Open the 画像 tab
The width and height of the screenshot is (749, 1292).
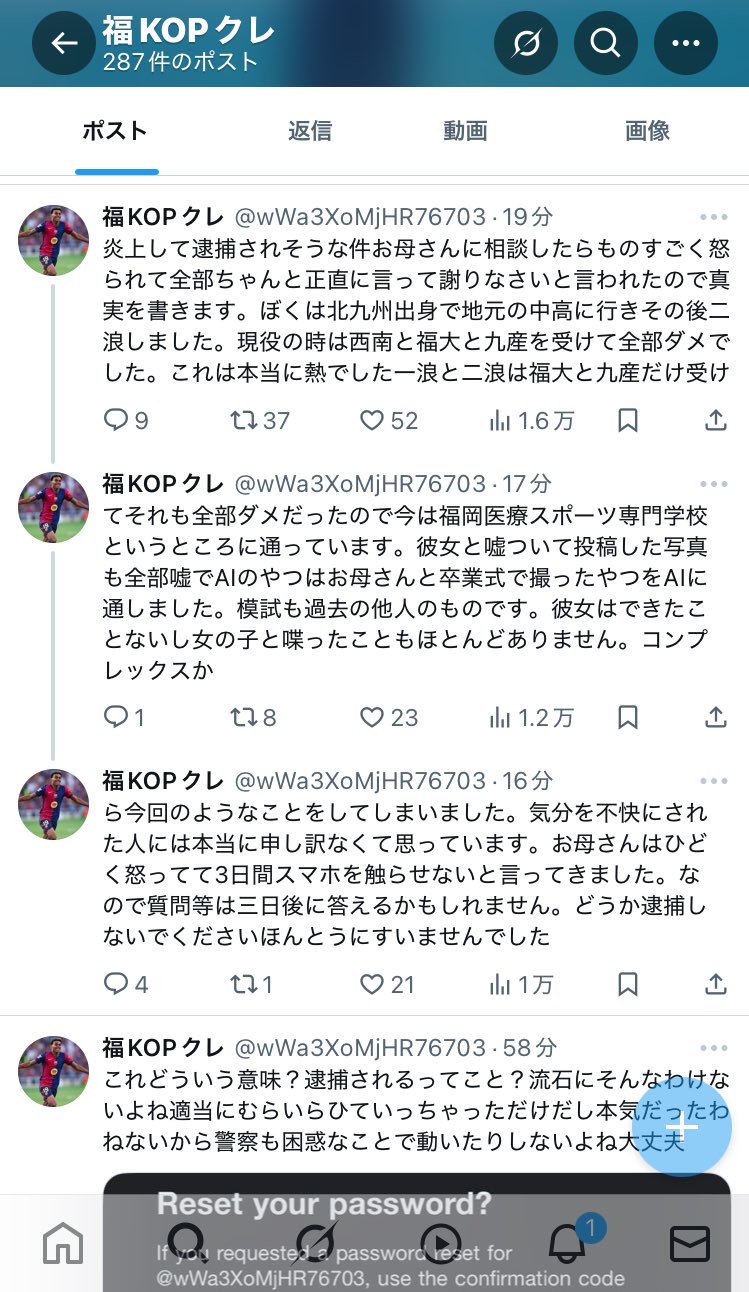click(647, 131)
